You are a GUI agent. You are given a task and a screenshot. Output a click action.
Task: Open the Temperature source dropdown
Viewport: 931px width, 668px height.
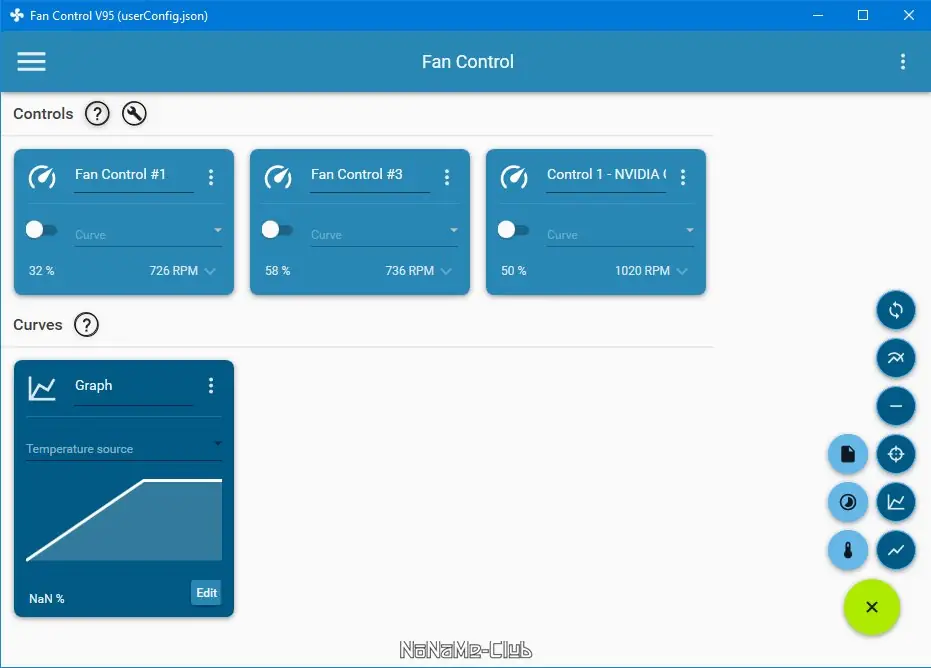point(124,448)
